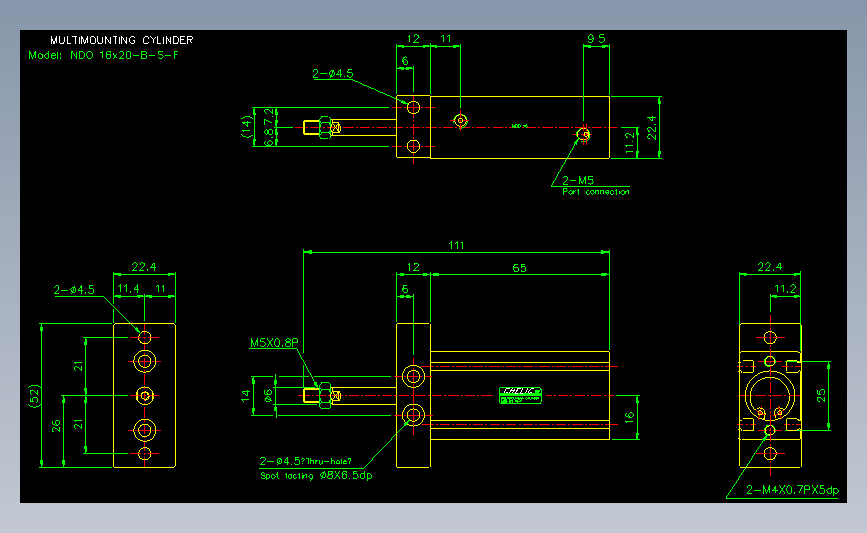Select the 11 dimension in the left view
The height and width of the screenshot is (533, 867).
click(x=160, y=289)
